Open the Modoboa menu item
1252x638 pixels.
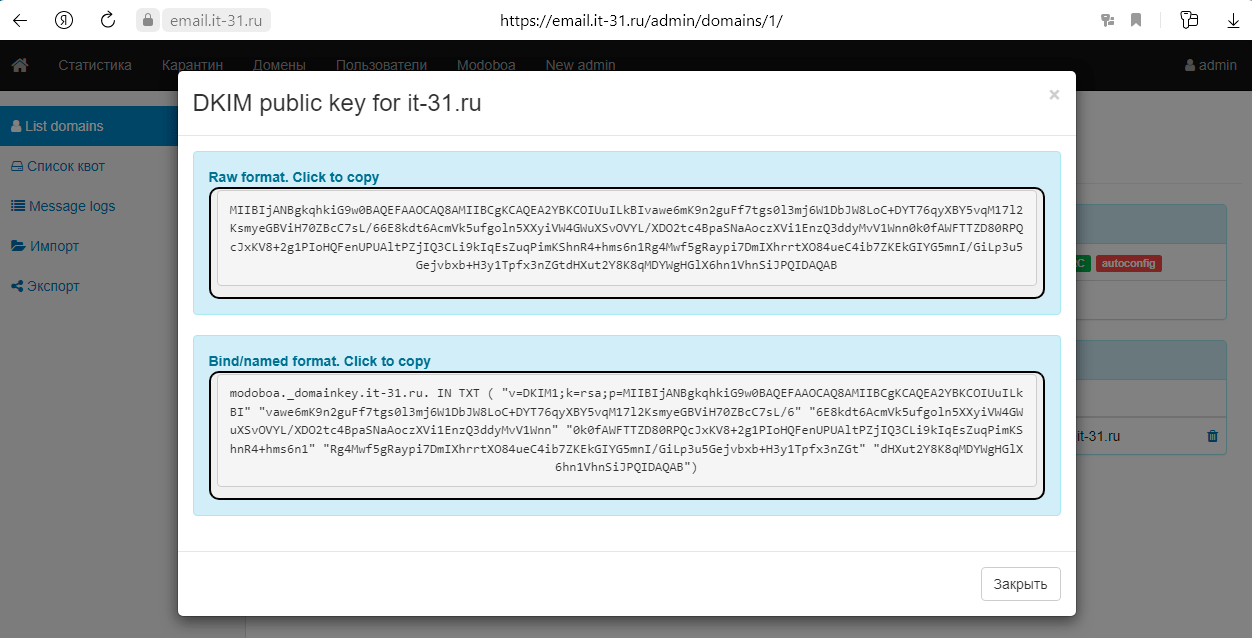point(486,65)
